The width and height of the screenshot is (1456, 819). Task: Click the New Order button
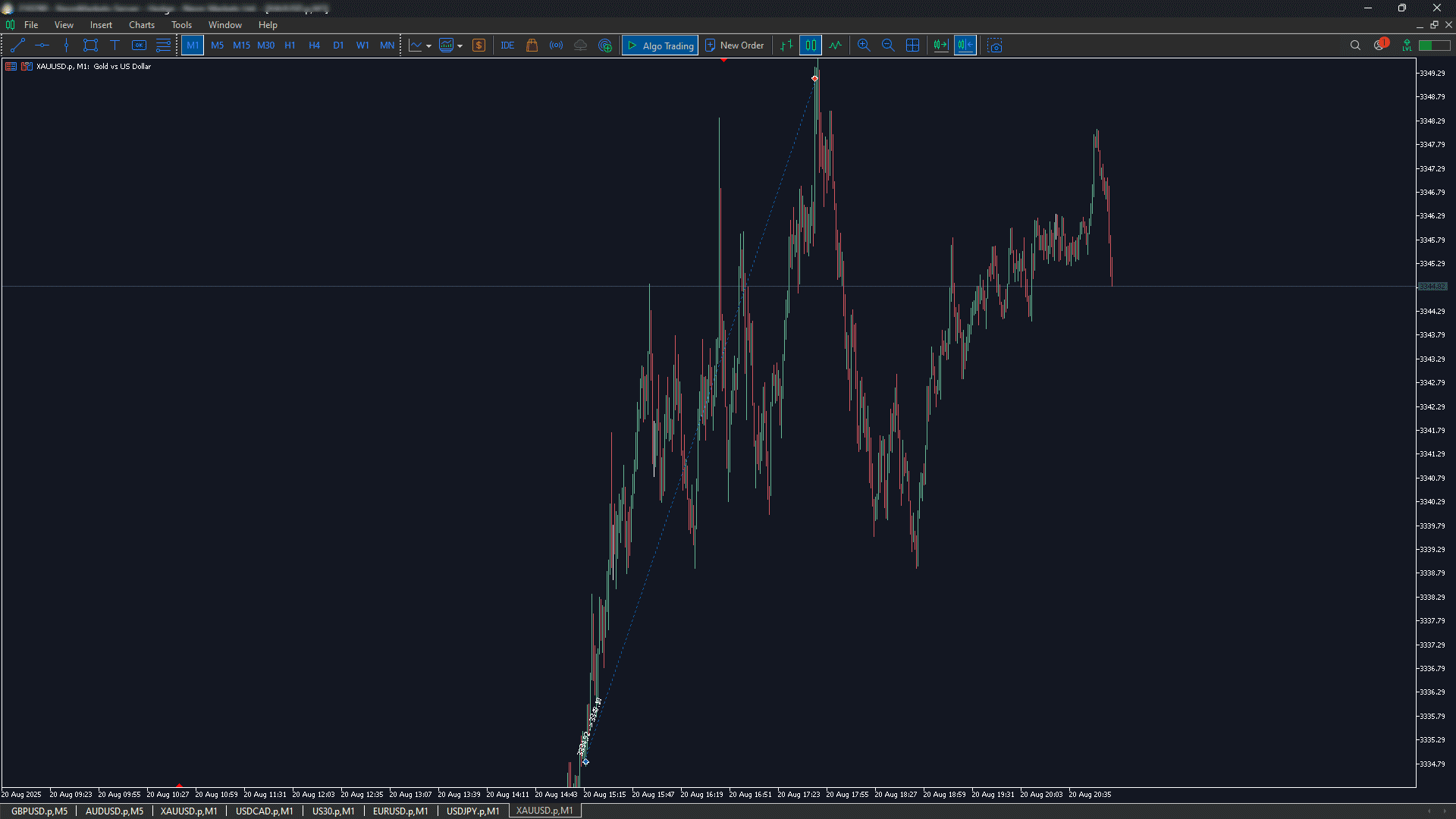(x=734, y=45)
